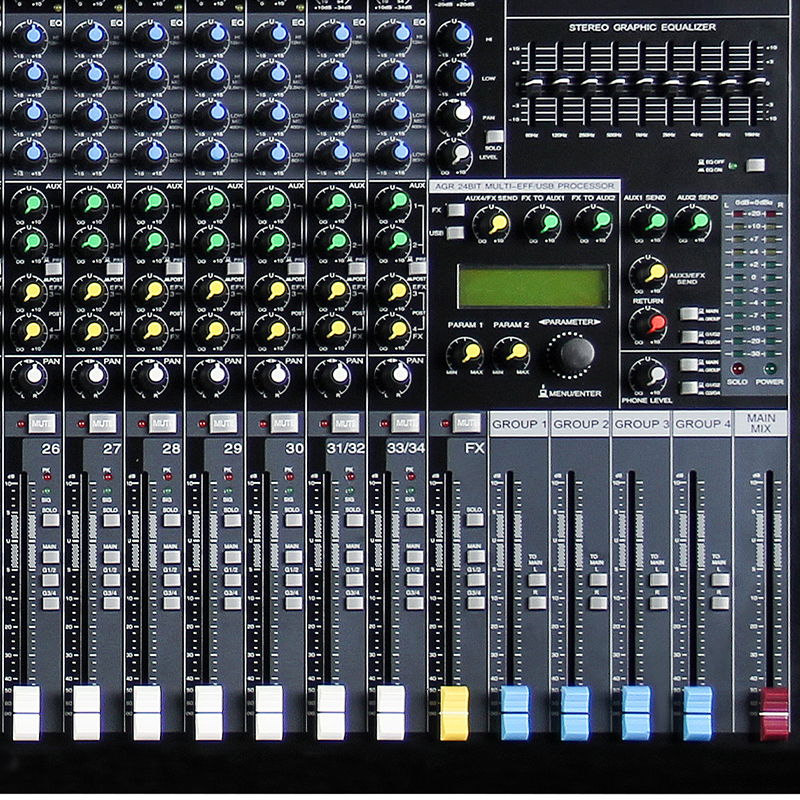Click the red RETURN knob

coord(648,324)
